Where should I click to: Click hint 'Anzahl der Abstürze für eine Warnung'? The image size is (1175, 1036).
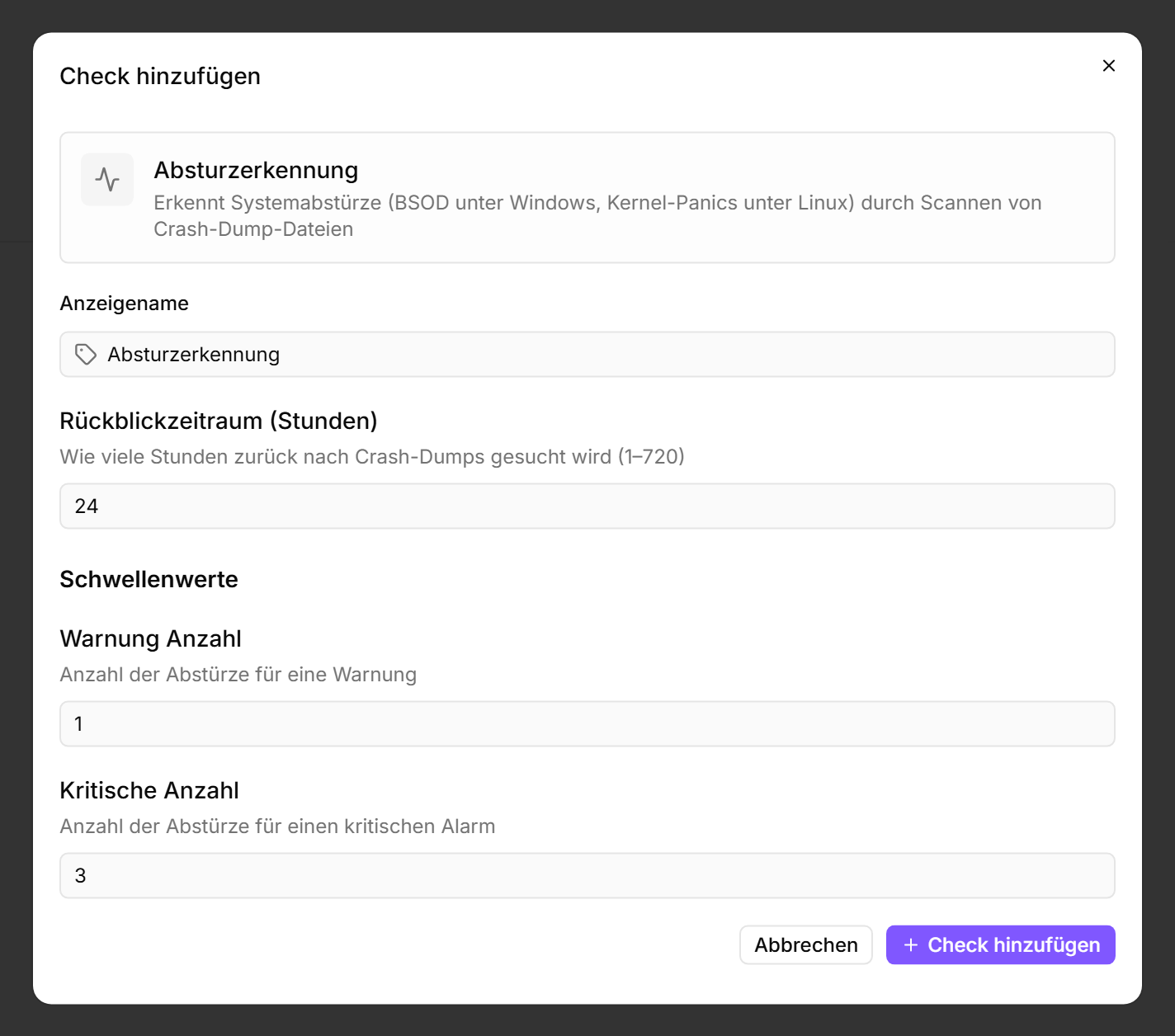point(238,675)
